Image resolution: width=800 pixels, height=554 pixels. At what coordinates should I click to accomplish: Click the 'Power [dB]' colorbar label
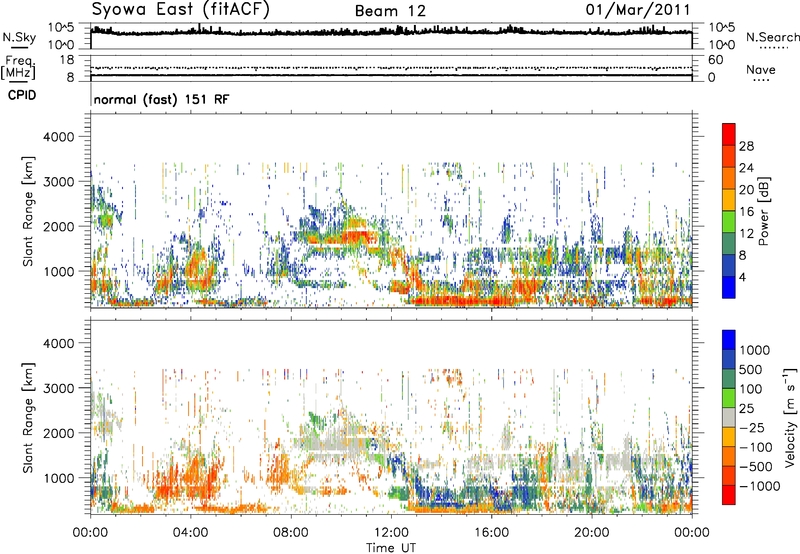click(x=764, y=211)
